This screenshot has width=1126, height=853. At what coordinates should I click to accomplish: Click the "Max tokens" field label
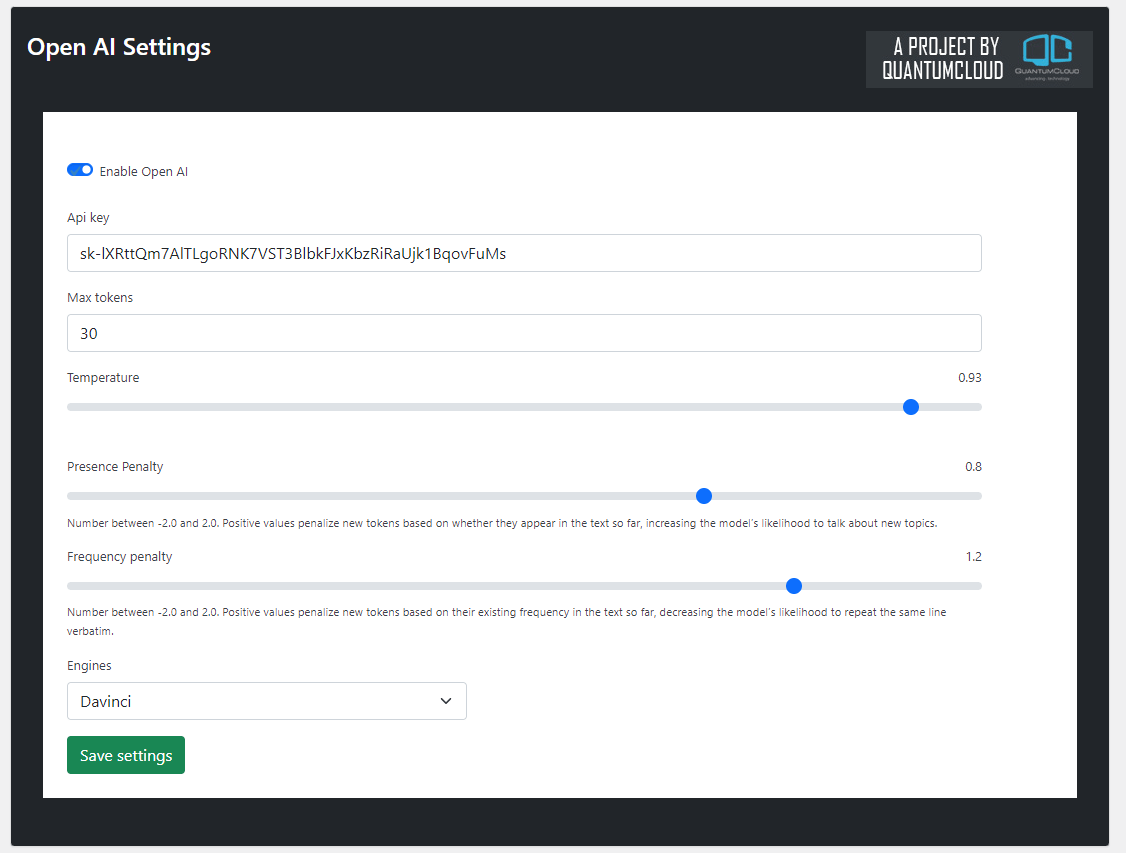100,297
